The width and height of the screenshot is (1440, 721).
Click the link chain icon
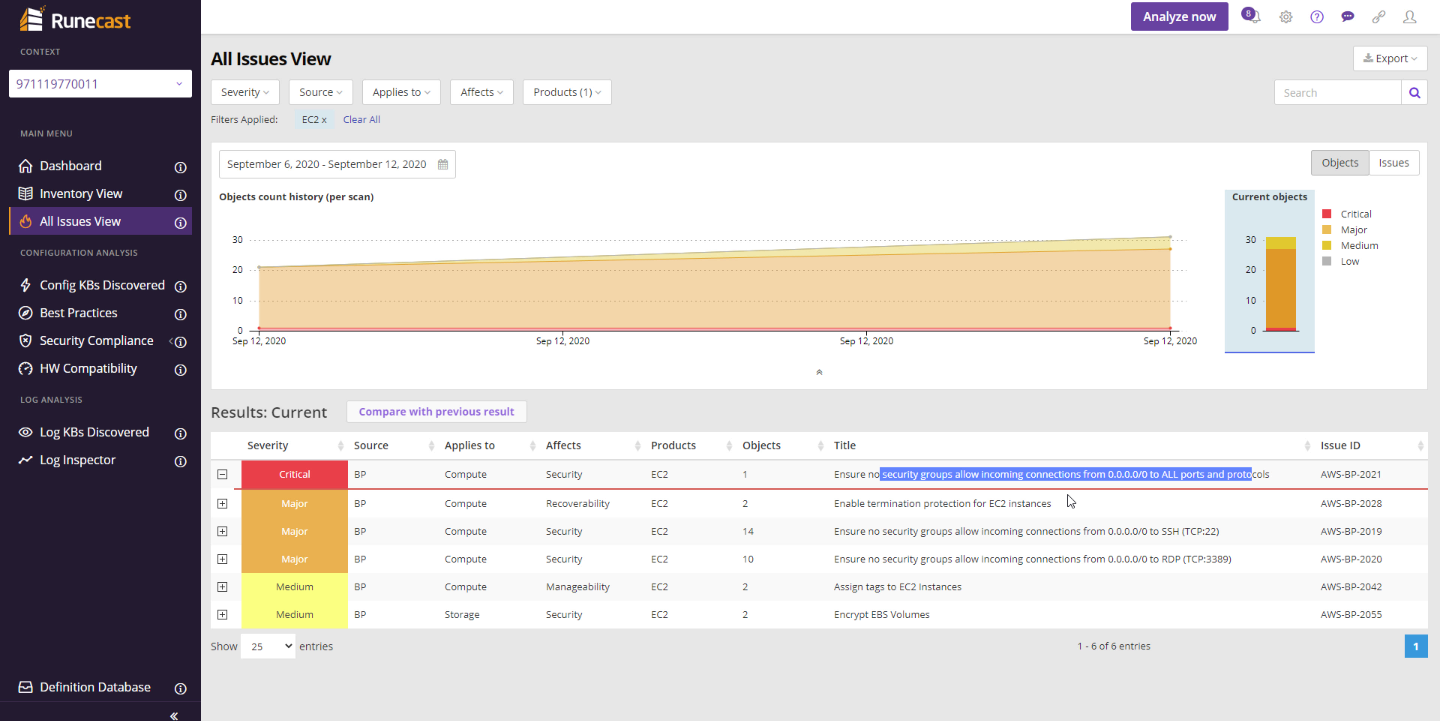1379,17
